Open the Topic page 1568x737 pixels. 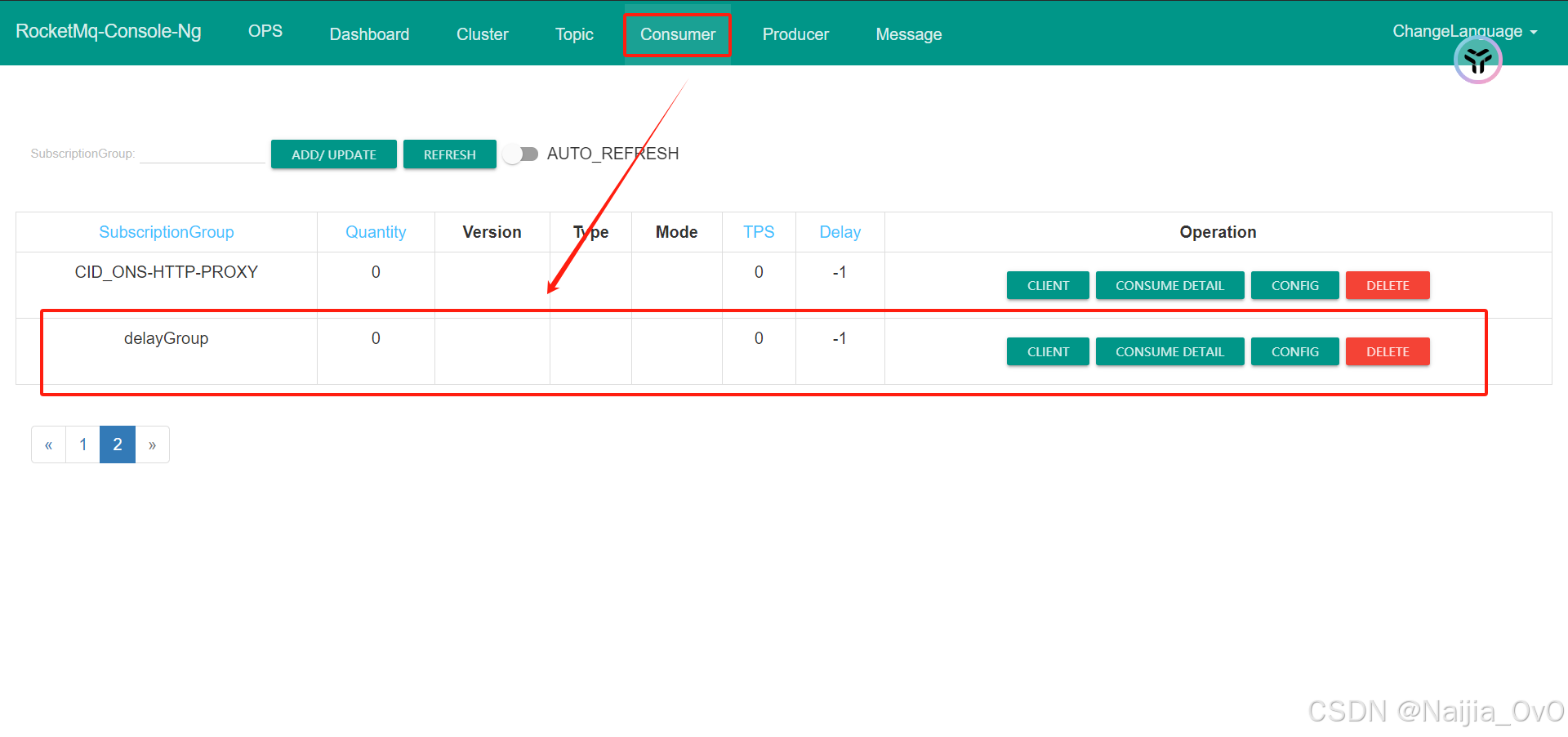[x=574, y=34]
